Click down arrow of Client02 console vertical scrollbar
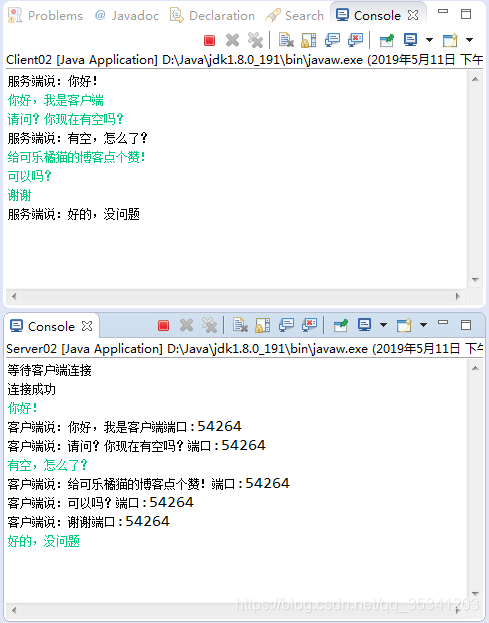This screenshot has width=489, height=623. [x=475, y=280]
